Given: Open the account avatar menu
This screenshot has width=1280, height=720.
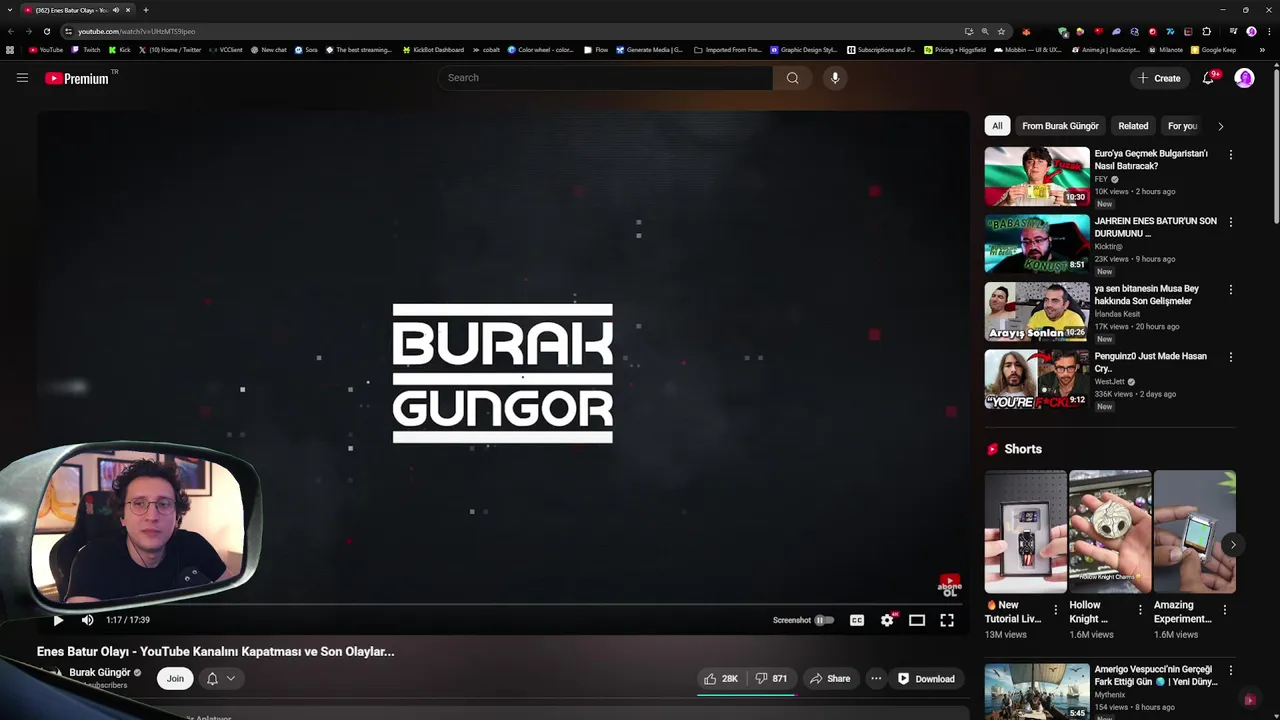Looking at the screenshot, I should click(1244, 78).
